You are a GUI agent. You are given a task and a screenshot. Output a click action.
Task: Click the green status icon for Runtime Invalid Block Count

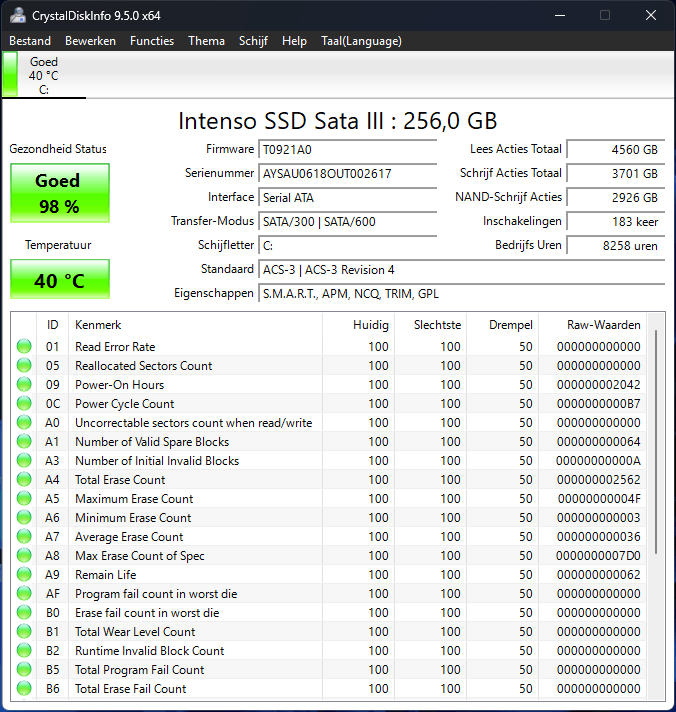[24, 651]
